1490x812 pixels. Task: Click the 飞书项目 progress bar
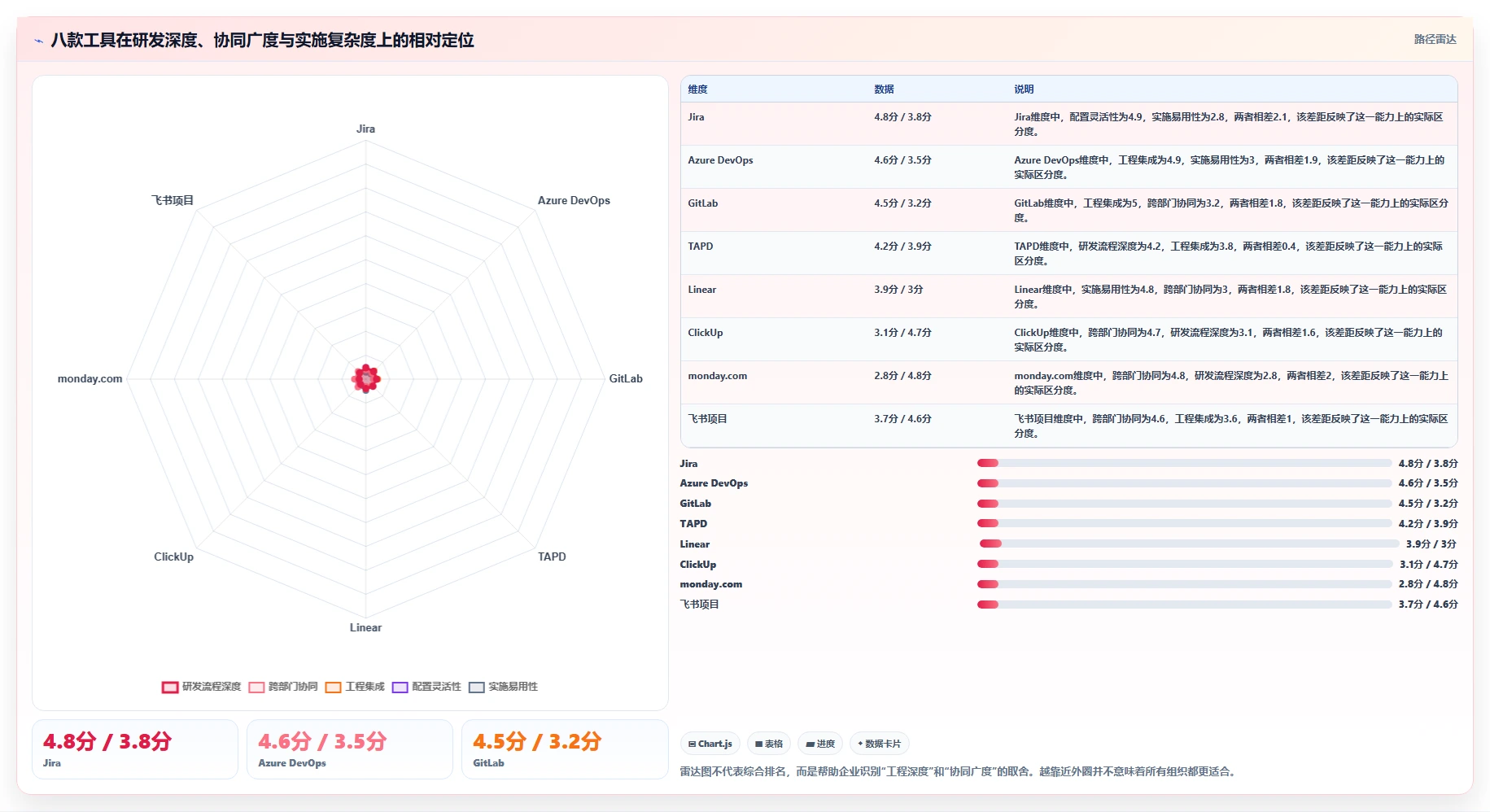(1184, 605)
